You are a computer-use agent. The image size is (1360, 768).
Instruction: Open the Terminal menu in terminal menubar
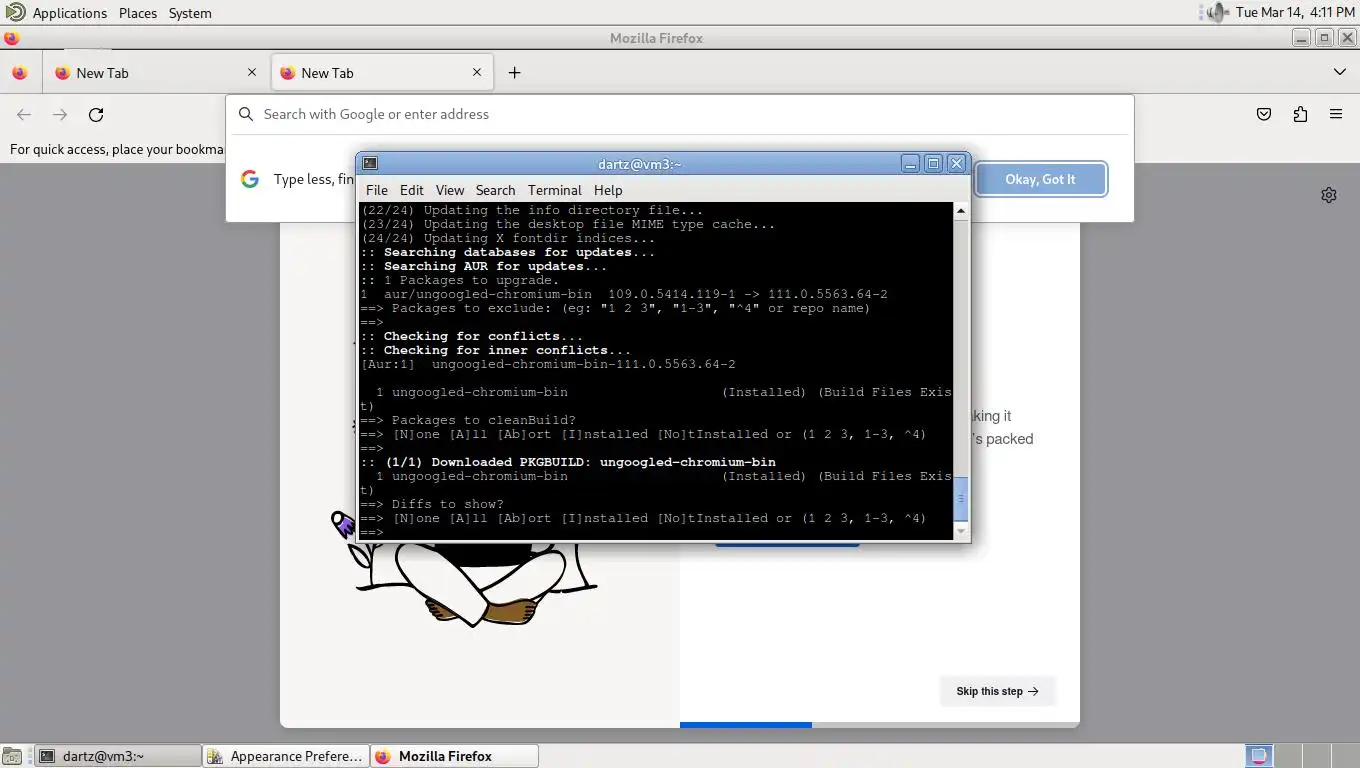tap(554, 190)
